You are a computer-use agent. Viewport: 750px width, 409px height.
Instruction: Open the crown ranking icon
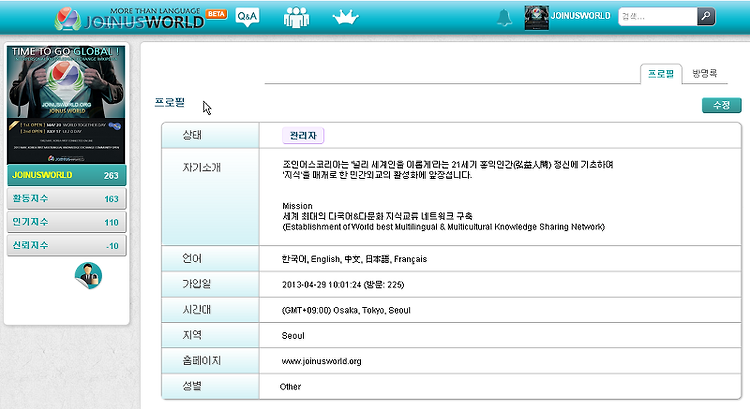tap(345, 18)
